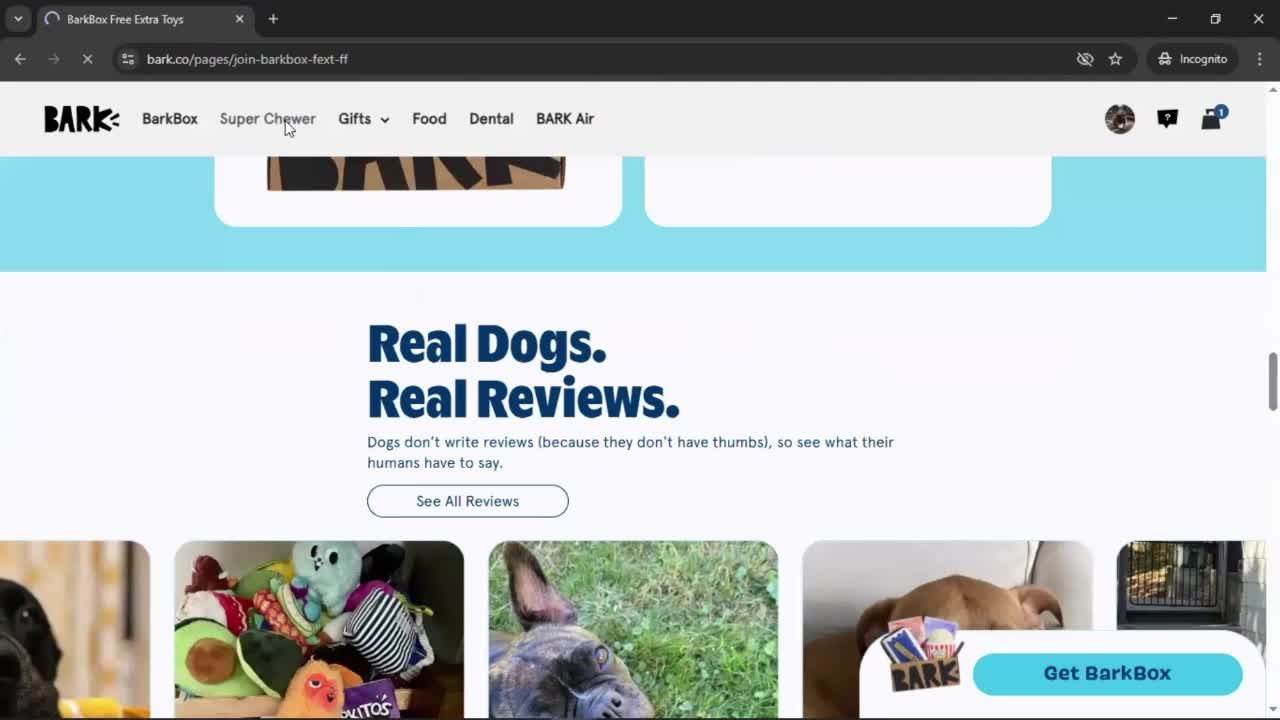Open the tab search dropdown
Viewport: 1280px width, 720px height.
point(18,19)
